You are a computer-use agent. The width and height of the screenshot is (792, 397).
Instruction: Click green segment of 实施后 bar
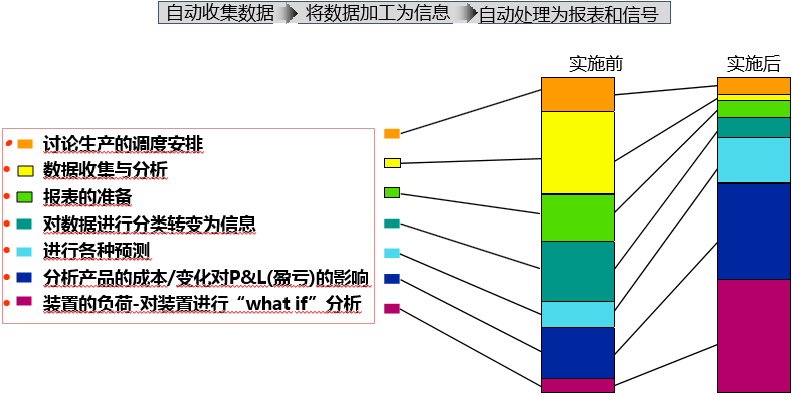[x=754, y=110]
